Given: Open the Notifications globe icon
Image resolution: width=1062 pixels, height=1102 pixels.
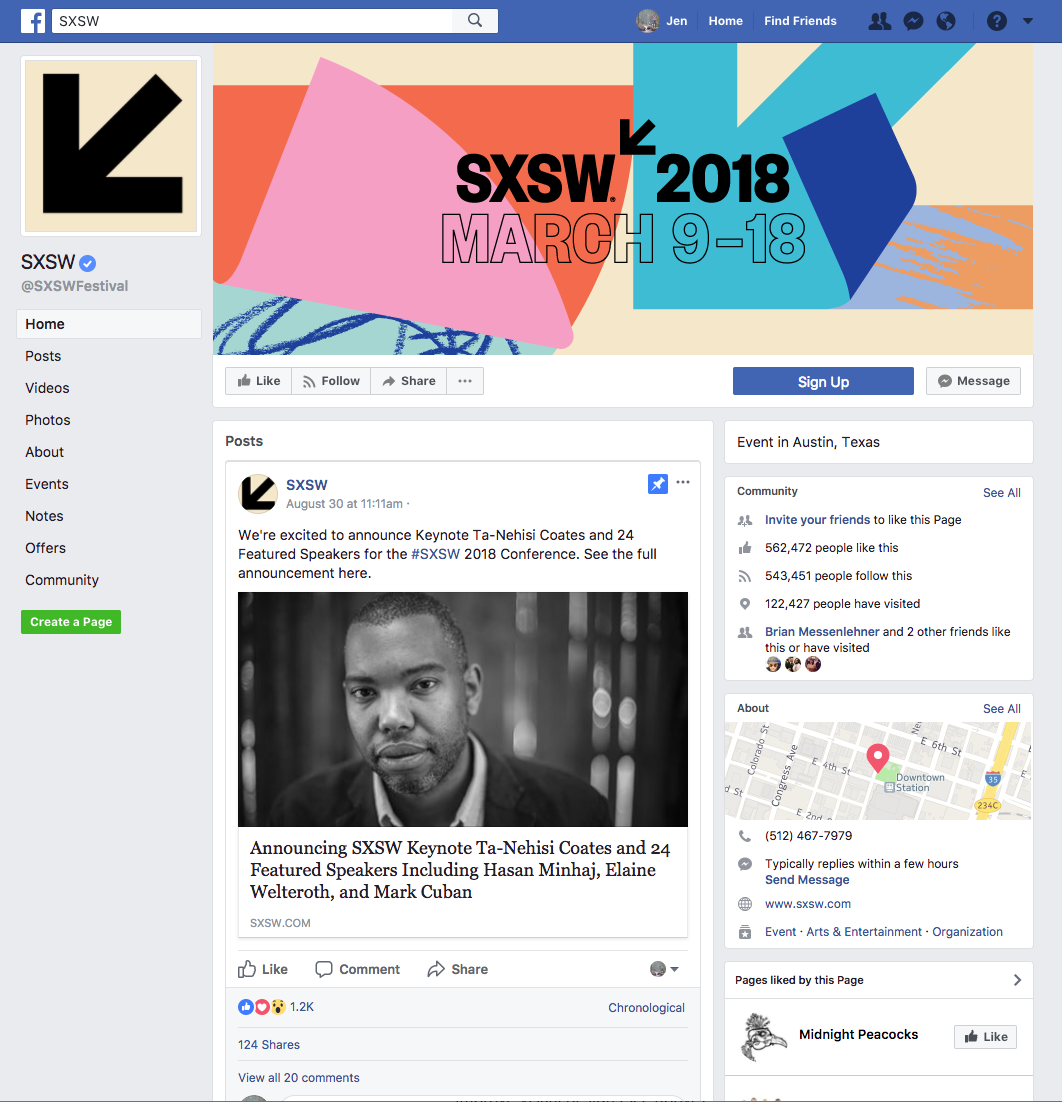Looking at the screenshot, I should [946, 21].
